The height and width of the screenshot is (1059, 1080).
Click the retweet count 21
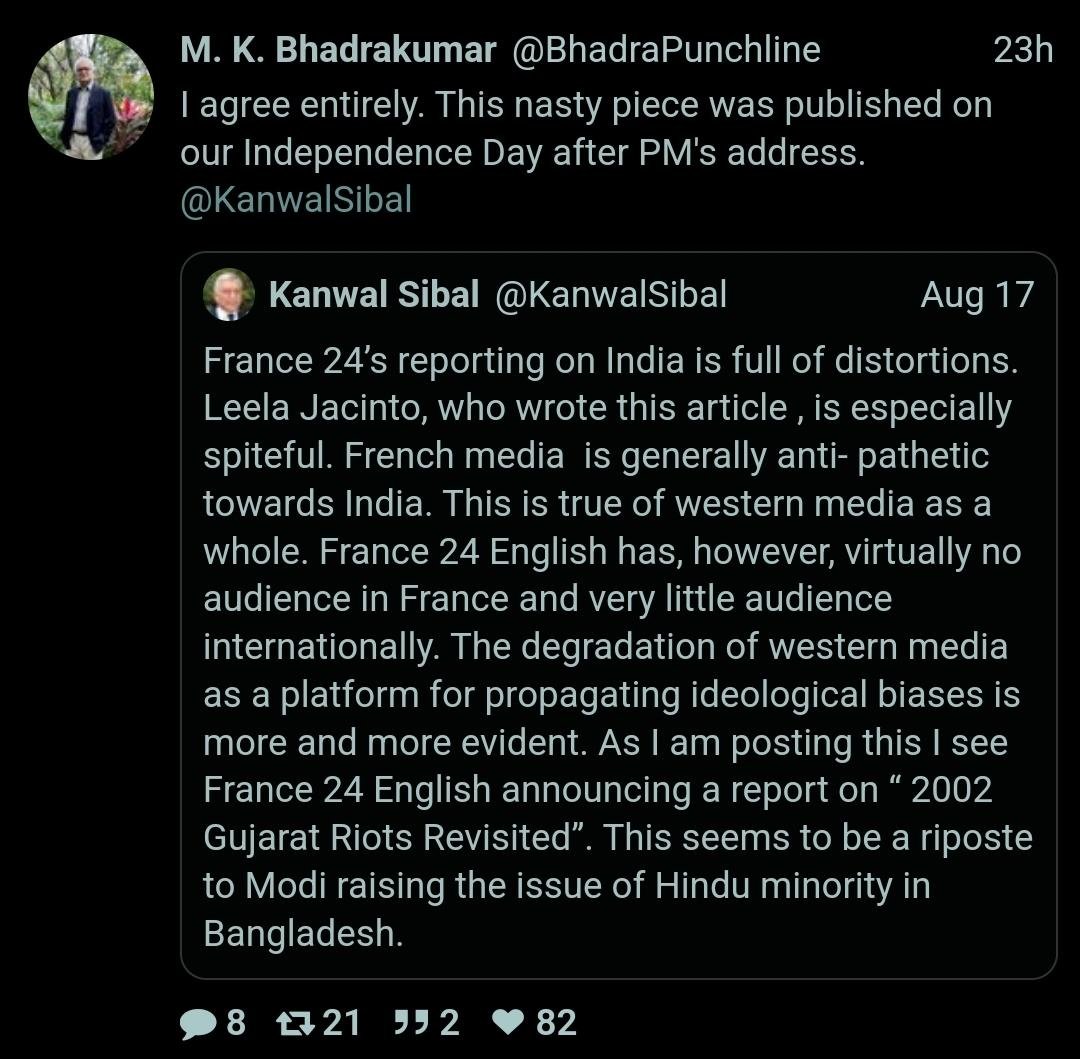342,1023
